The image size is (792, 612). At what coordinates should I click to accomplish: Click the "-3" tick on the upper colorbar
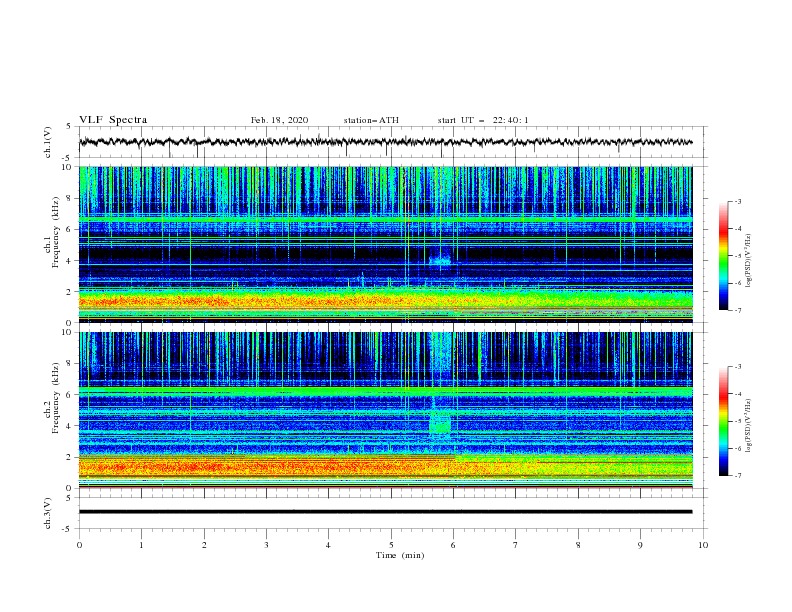tap(737, 201)
